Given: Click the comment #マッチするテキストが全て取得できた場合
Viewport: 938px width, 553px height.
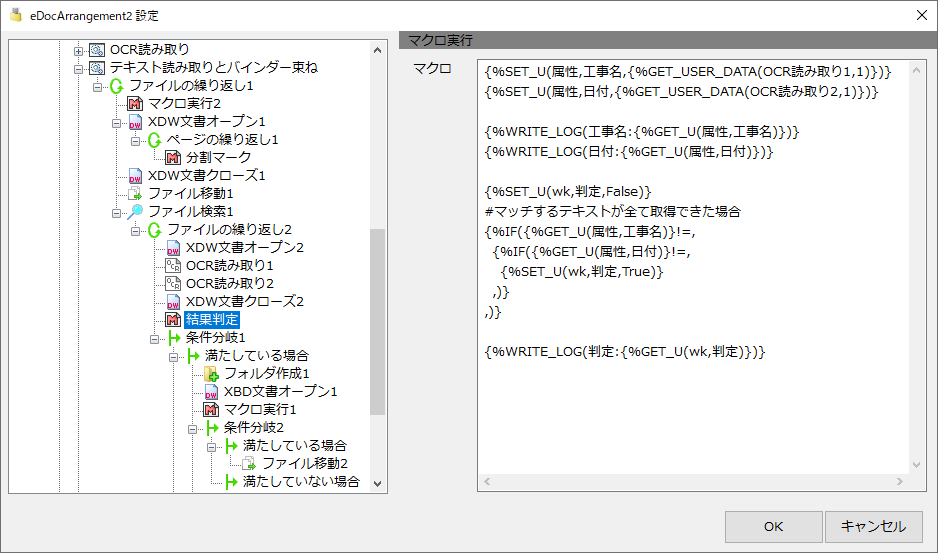Looking at the screenshot, I should (613, 211).
